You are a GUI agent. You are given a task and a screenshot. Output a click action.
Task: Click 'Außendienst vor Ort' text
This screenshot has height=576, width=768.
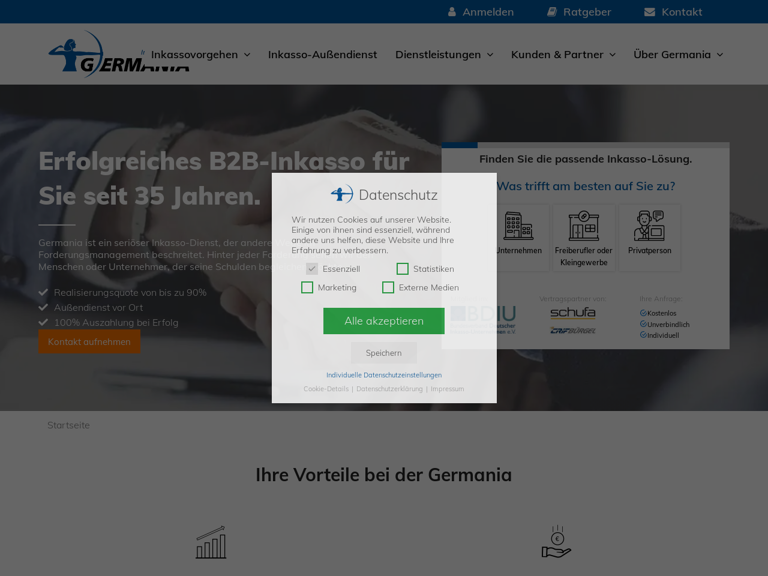pyautogui.click(x=98, y=308)
